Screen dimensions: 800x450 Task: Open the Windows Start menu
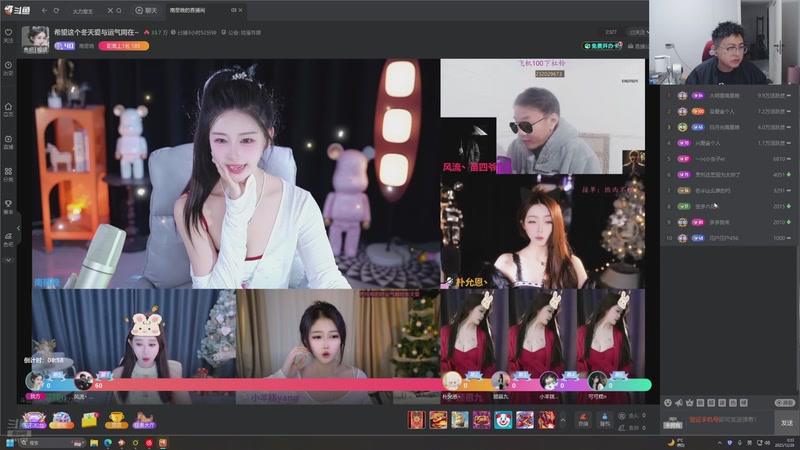[10, 443]
